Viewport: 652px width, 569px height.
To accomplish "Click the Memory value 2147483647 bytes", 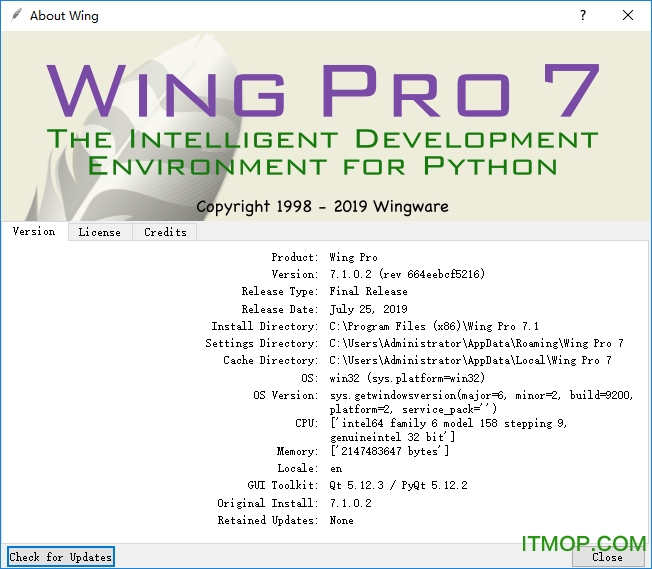I will point(389,451).
